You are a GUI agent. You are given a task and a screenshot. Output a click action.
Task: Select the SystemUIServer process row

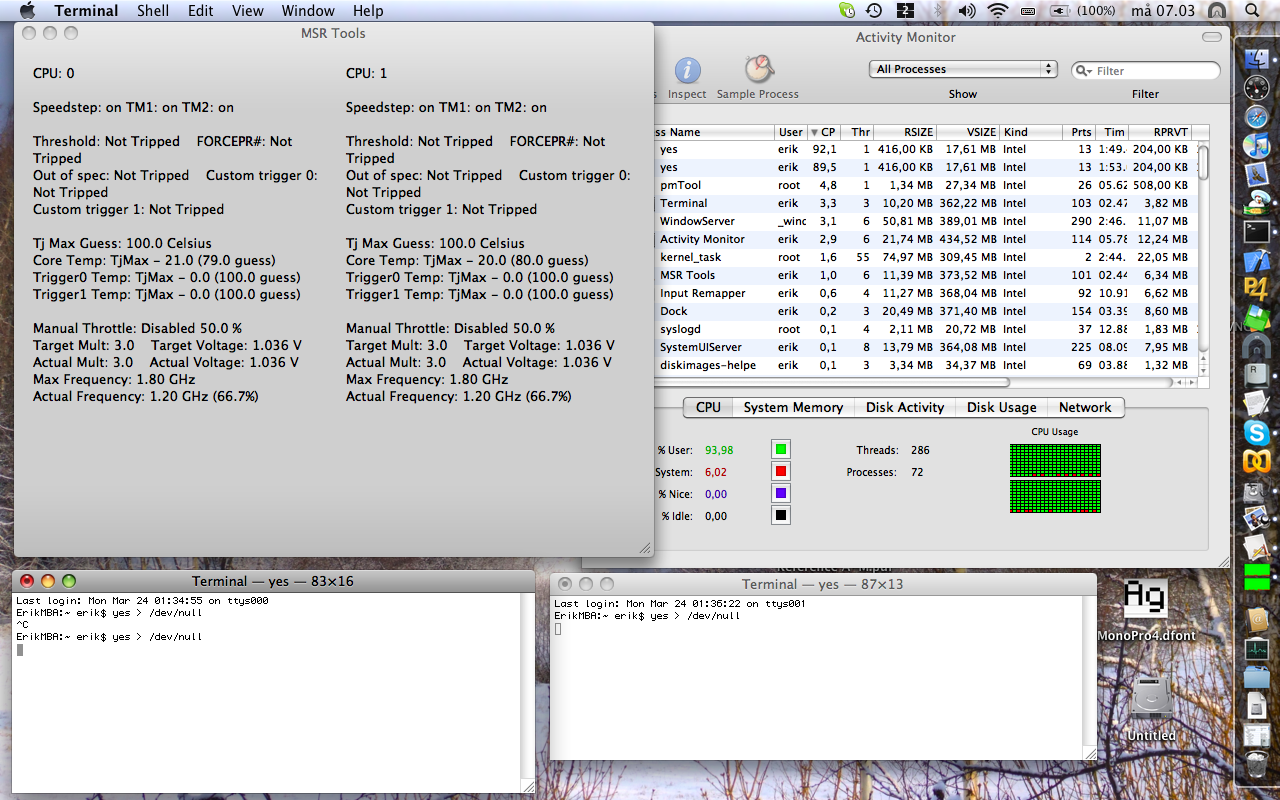[x=924, y=347]
